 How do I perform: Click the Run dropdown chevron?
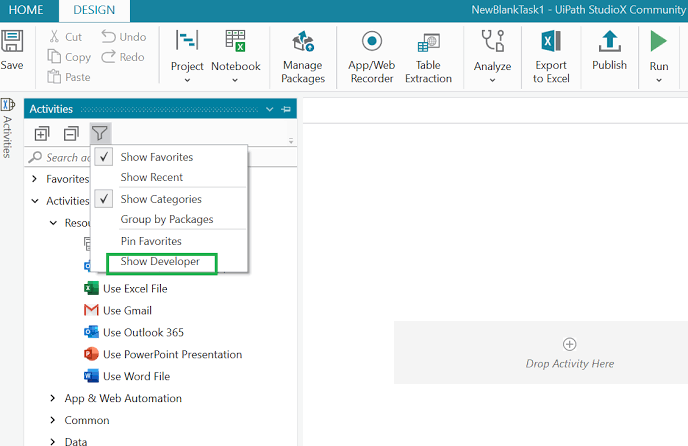(659, 80)
